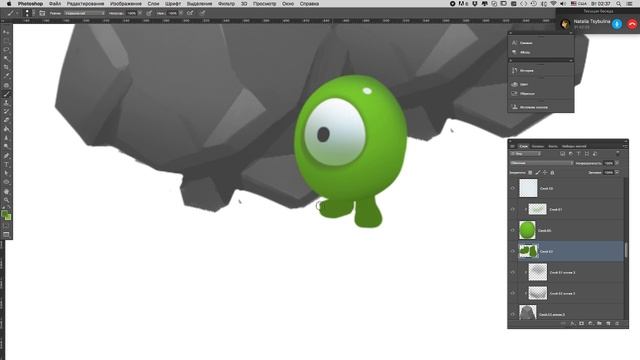640x360 pixels.
Task: Select the History Brush tool
Action: (6, 111)
